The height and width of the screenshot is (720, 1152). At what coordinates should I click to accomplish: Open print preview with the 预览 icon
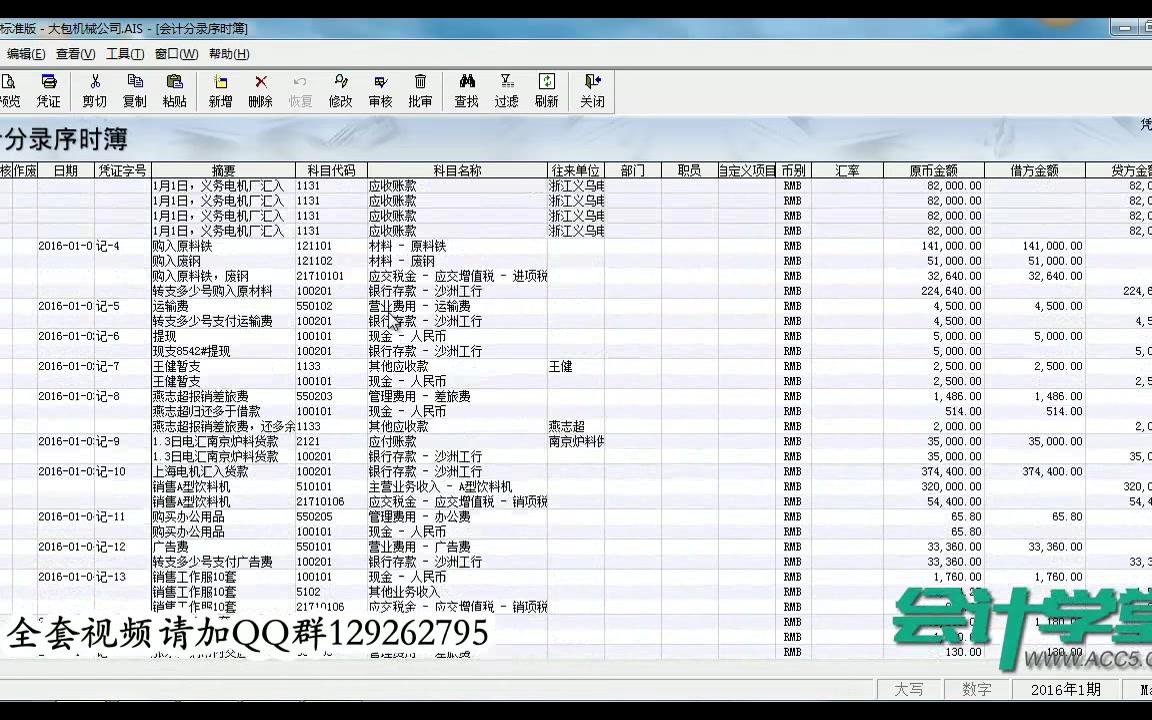coord(9,90)
